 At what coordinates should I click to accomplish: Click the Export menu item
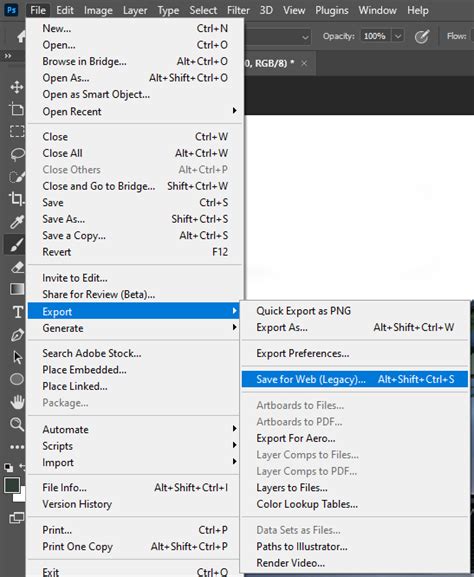point(134,311)
